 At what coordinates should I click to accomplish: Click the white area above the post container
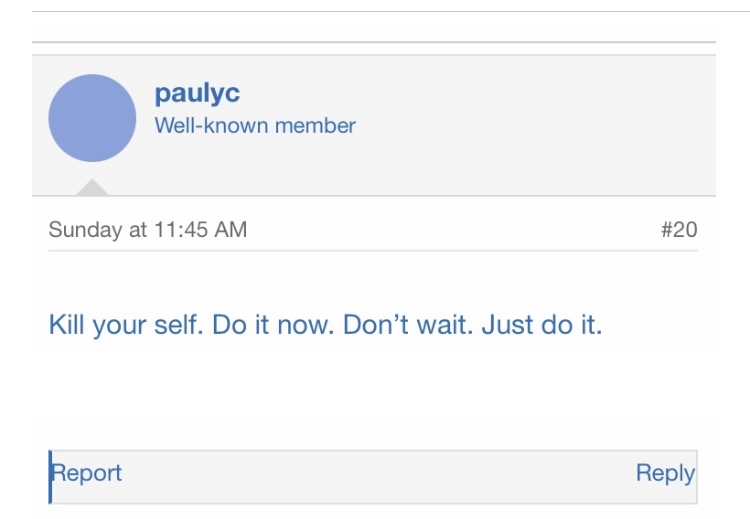(370, 26)
